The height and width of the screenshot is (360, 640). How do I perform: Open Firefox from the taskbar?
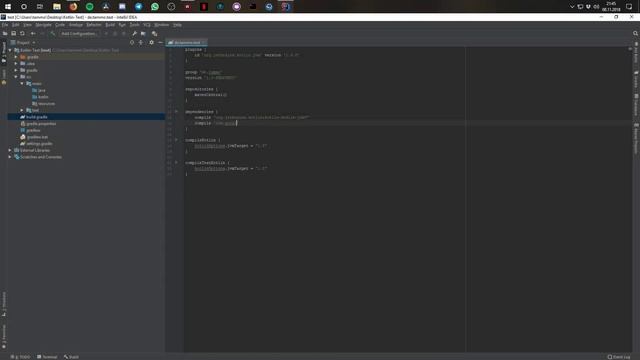coord(73,7)
